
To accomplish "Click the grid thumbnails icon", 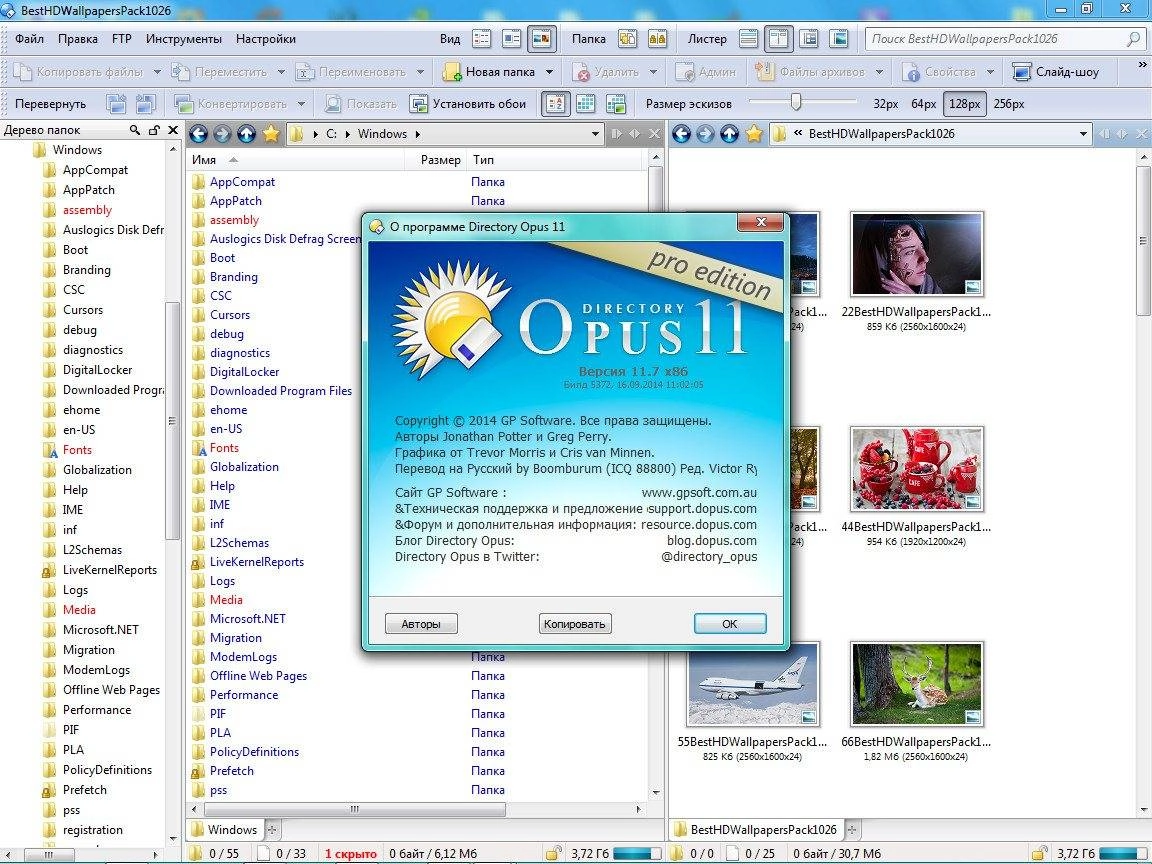I will [586, 104].
